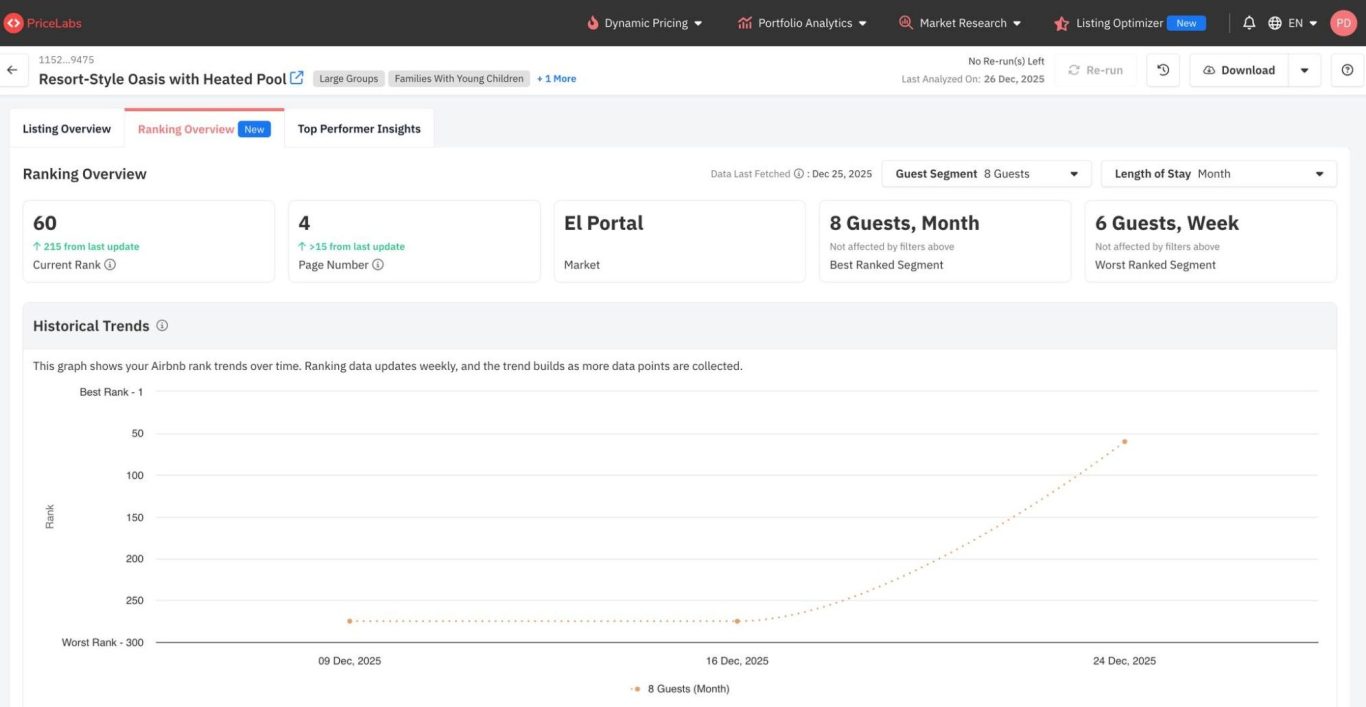Click the PriceLabs logo icon
Viewport: 1366px width, 707px height.
(x=13, y=23)
